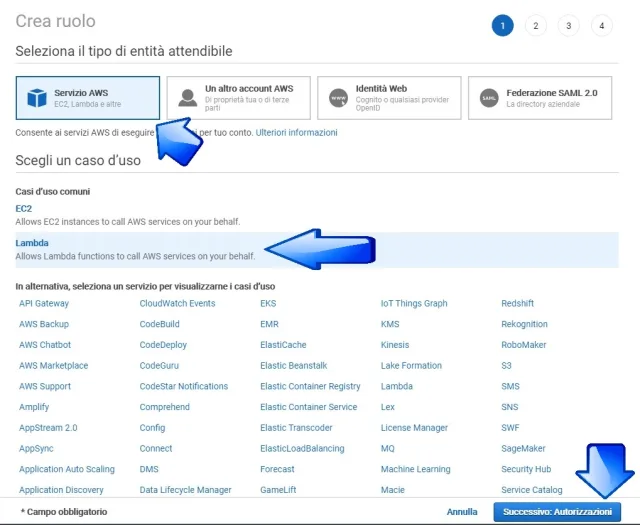Go to wizard step 1 circle
Viewport: 640px width, 525px height.
[x=502, y=26]
